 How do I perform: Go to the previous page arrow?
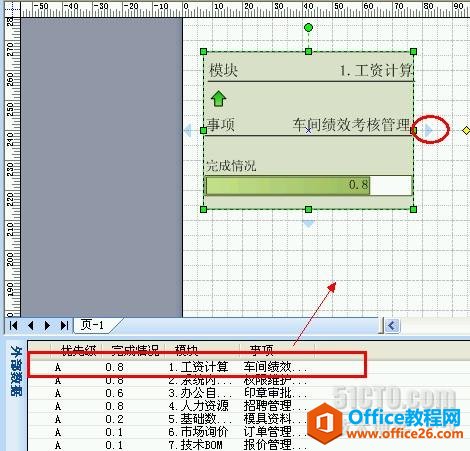(x=31, y=325)
